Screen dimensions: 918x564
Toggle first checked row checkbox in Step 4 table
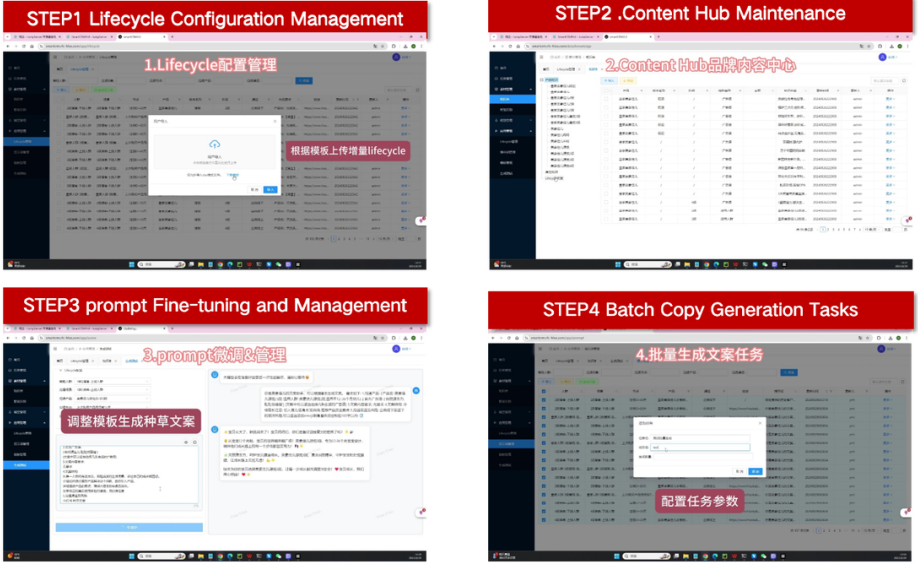pos(544,401)
